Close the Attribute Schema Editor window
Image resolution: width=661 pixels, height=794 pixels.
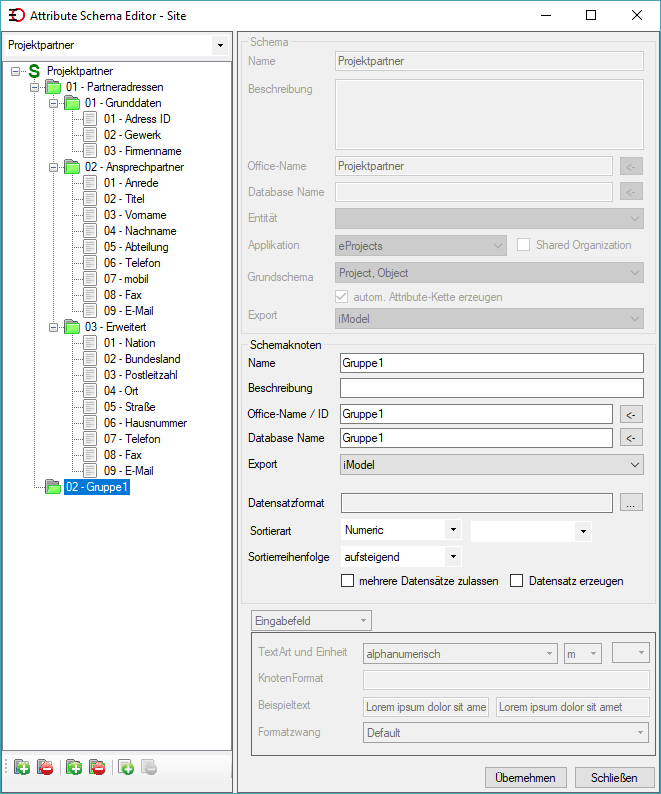637,15
